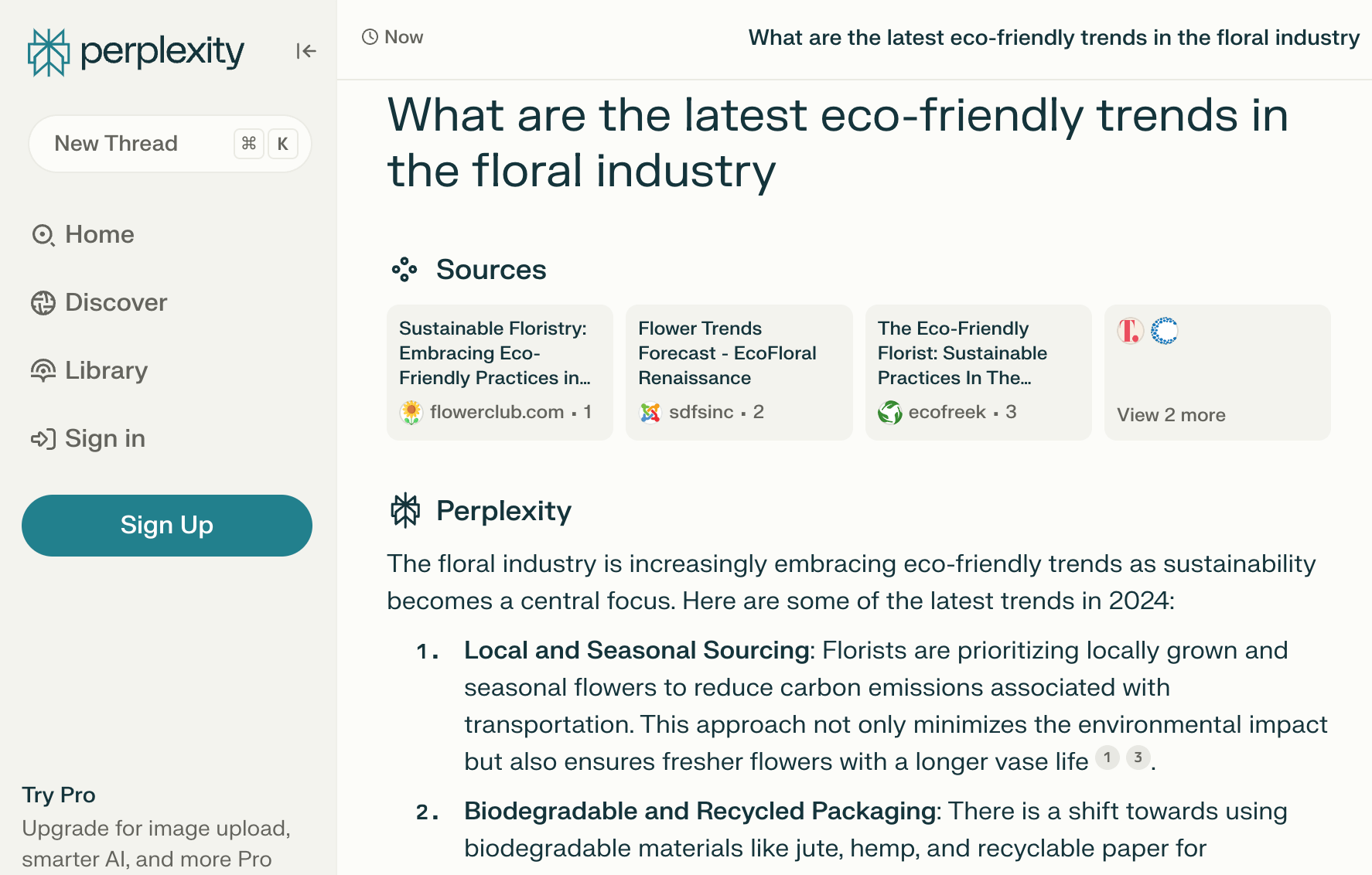Viewport: 1372px width, 875px height.
Task: Open citation 1 after vase life
Action: pos(1107,758)
